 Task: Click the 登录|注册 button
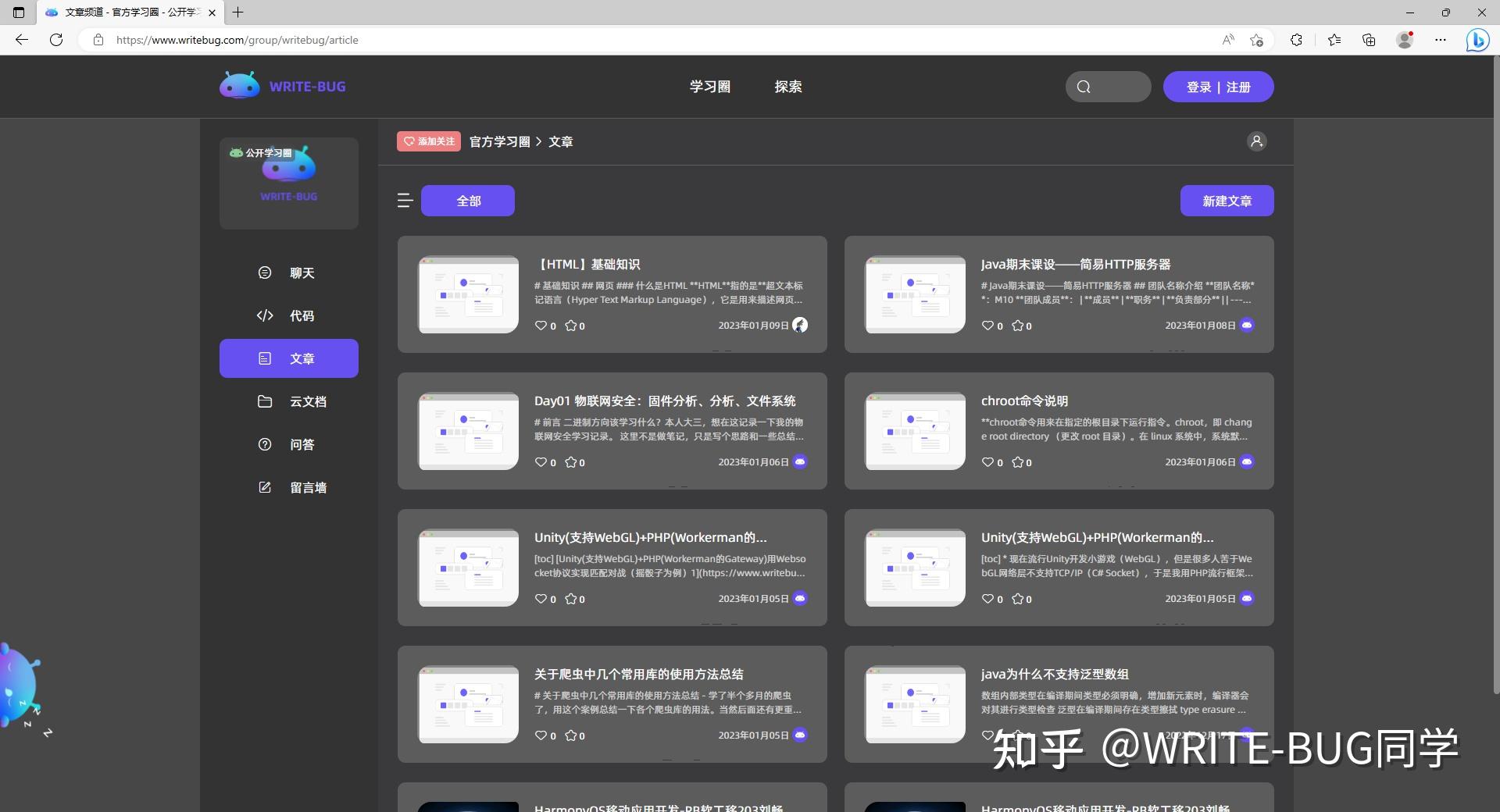point(1218,87)
